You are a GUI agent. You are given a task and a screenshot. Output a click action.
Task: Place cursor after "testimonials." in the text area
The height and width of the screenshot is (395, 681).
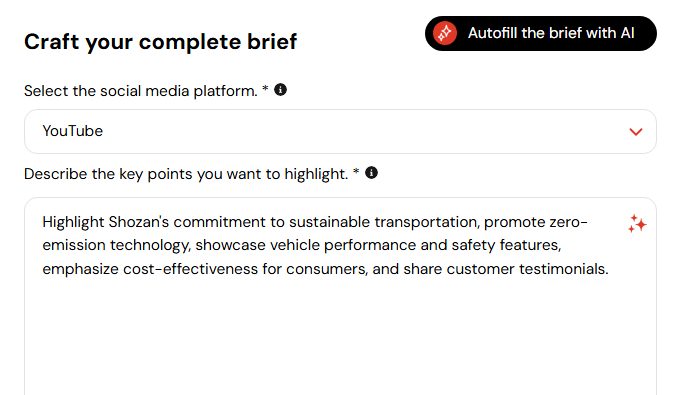[609, 269]
